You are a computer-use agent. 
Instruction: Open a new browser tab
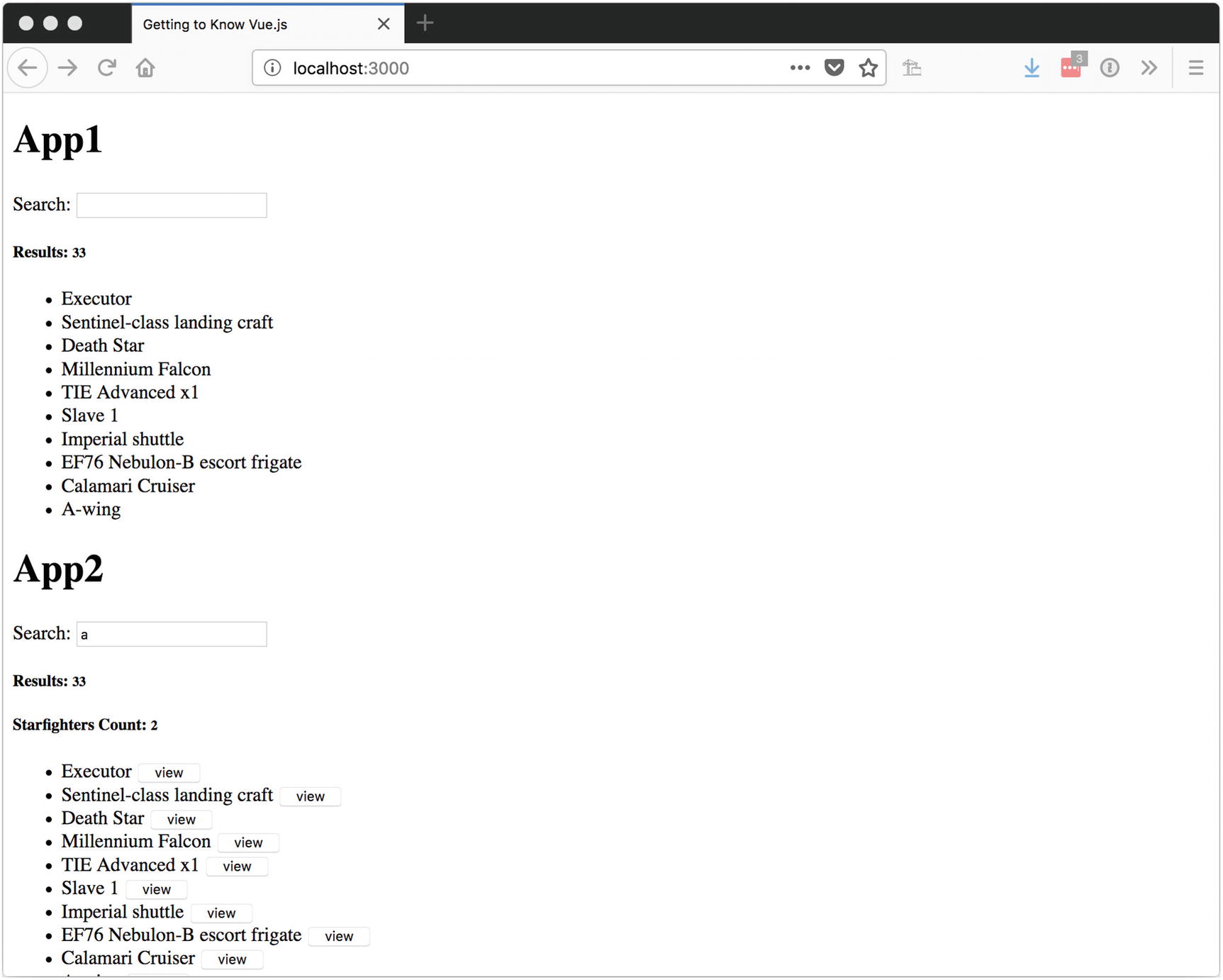pos(425,23)
